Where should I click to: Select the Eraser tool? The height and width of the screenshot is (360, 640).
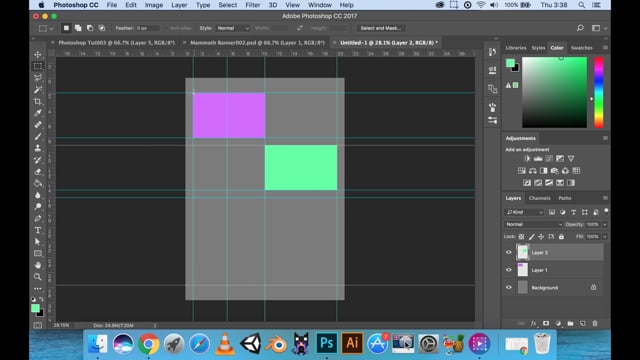tap(38, 171)
